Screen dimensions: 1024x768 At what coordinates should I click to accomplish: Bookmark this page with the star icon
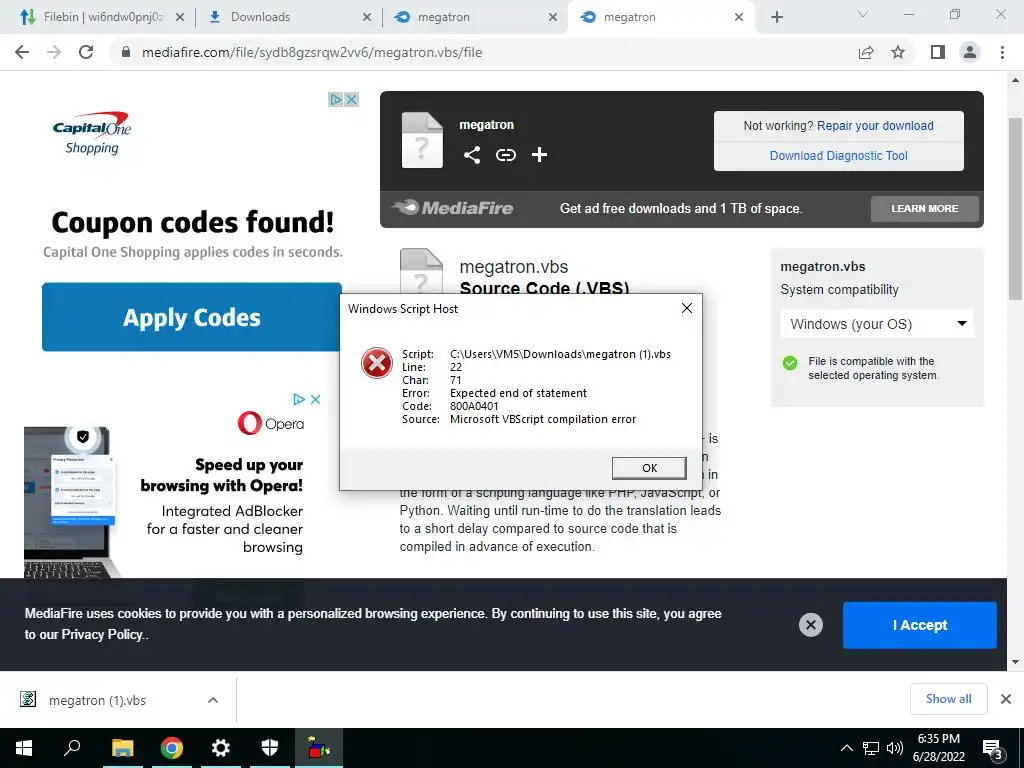click(898, 52)
